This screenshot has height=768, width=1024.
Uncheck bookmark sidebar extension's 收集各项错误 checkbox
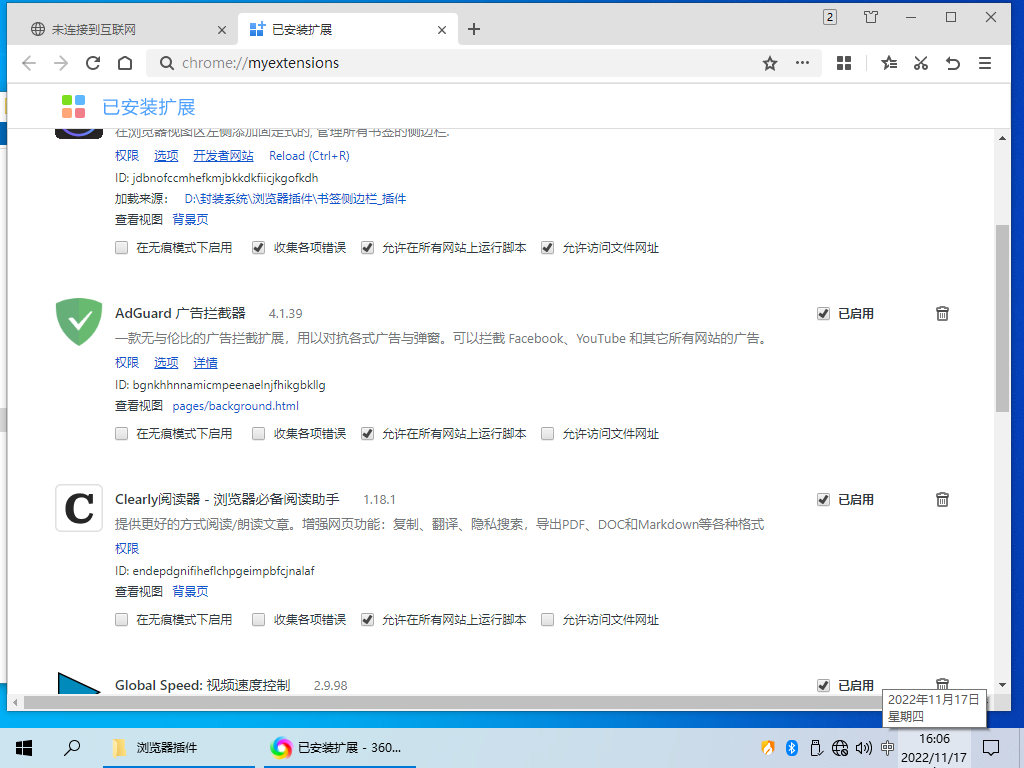click(x=259, y=248)
